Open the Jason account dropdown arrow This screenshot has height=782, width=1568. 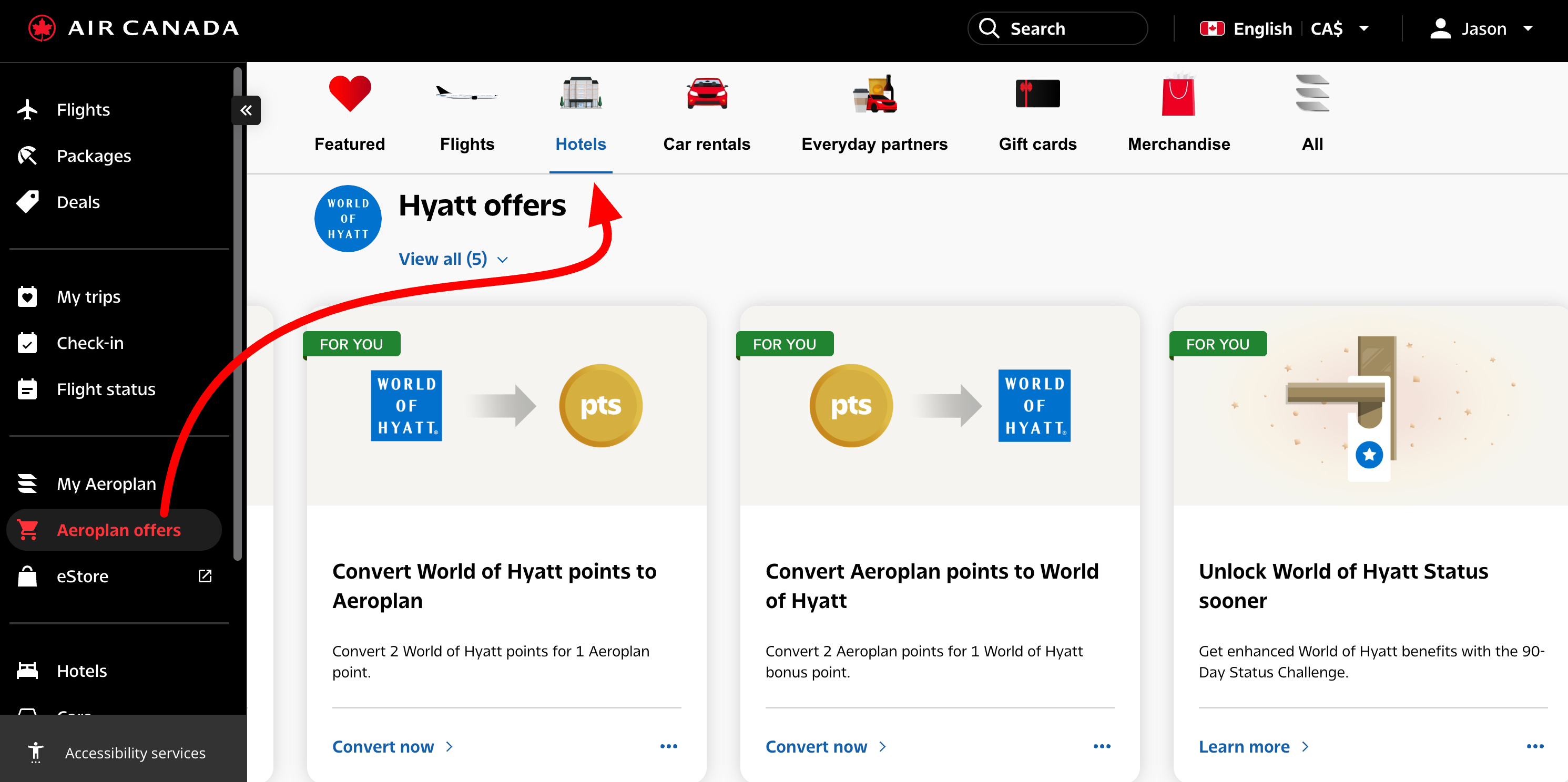click(1528, 28)
